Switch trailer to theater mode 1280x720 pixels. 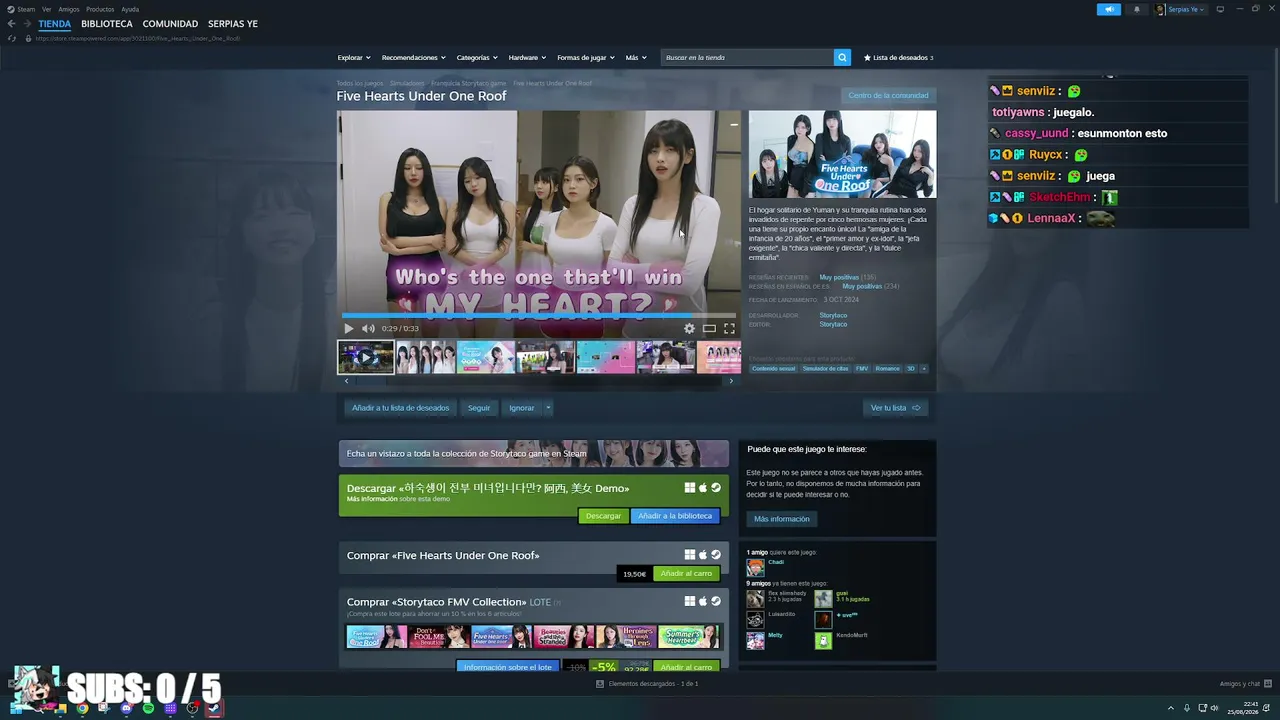click(x=709, y=328)
